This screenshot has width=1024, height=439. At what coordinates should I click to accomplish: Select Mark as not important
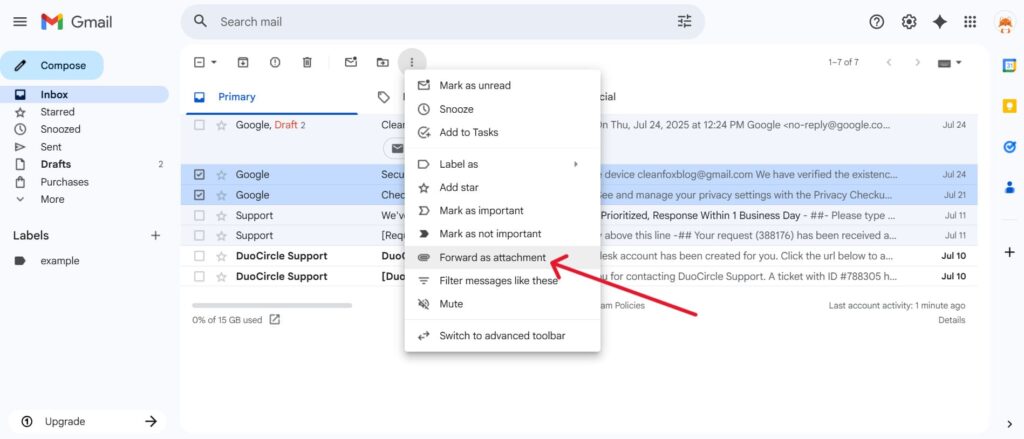[x=502, y=234]
